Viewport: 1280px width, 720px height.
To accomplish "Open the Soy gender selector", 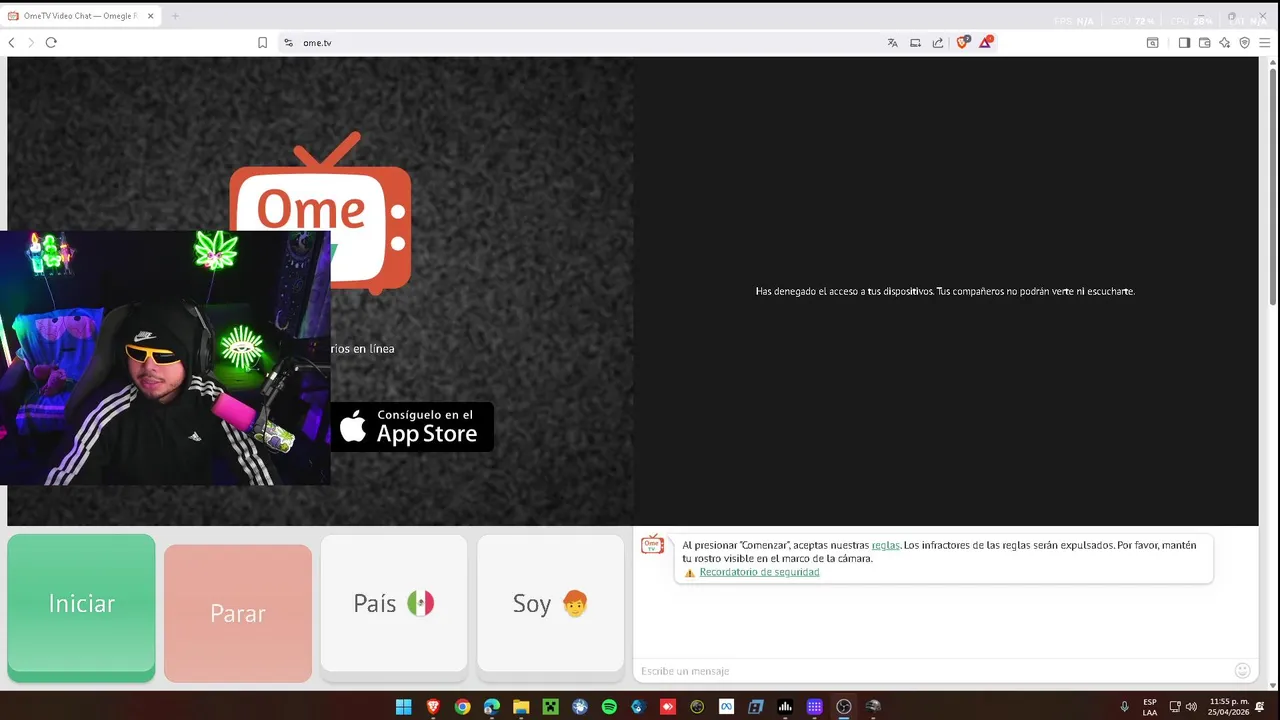I will coord(550,603).
